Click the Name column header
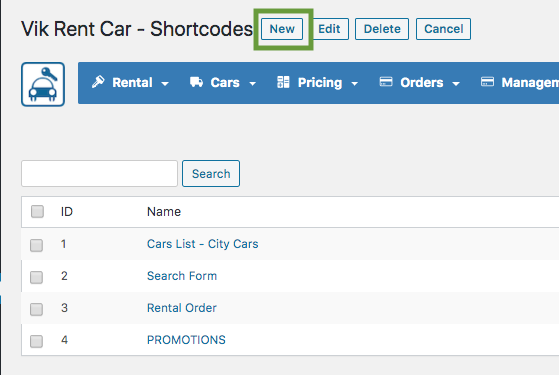Image resolution: width=559 pixels, height=375 pixels. (x=164, y=212)
